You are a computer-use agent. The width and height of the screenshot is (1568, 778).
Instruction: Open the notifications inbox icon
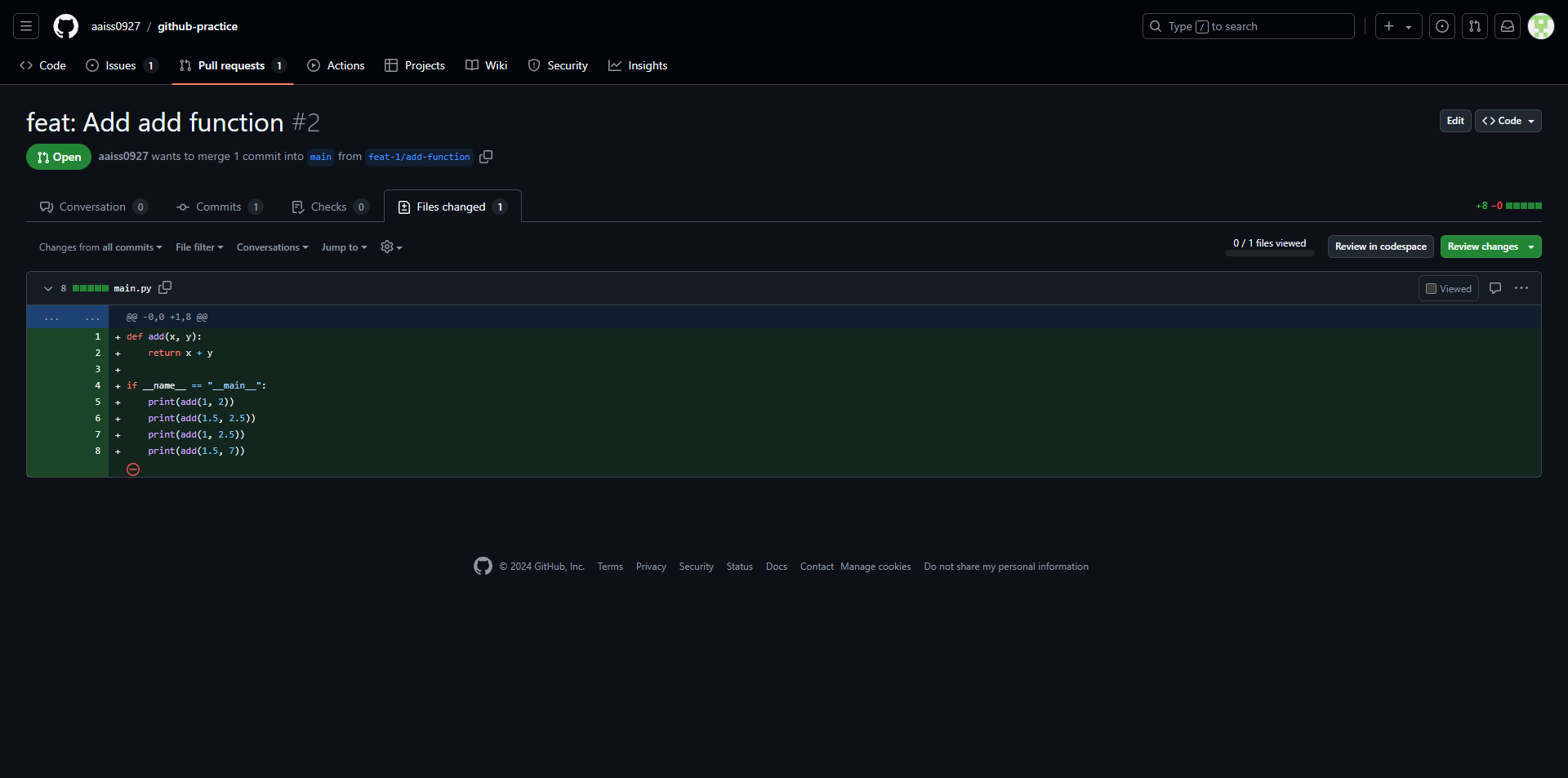point(1508,26)
